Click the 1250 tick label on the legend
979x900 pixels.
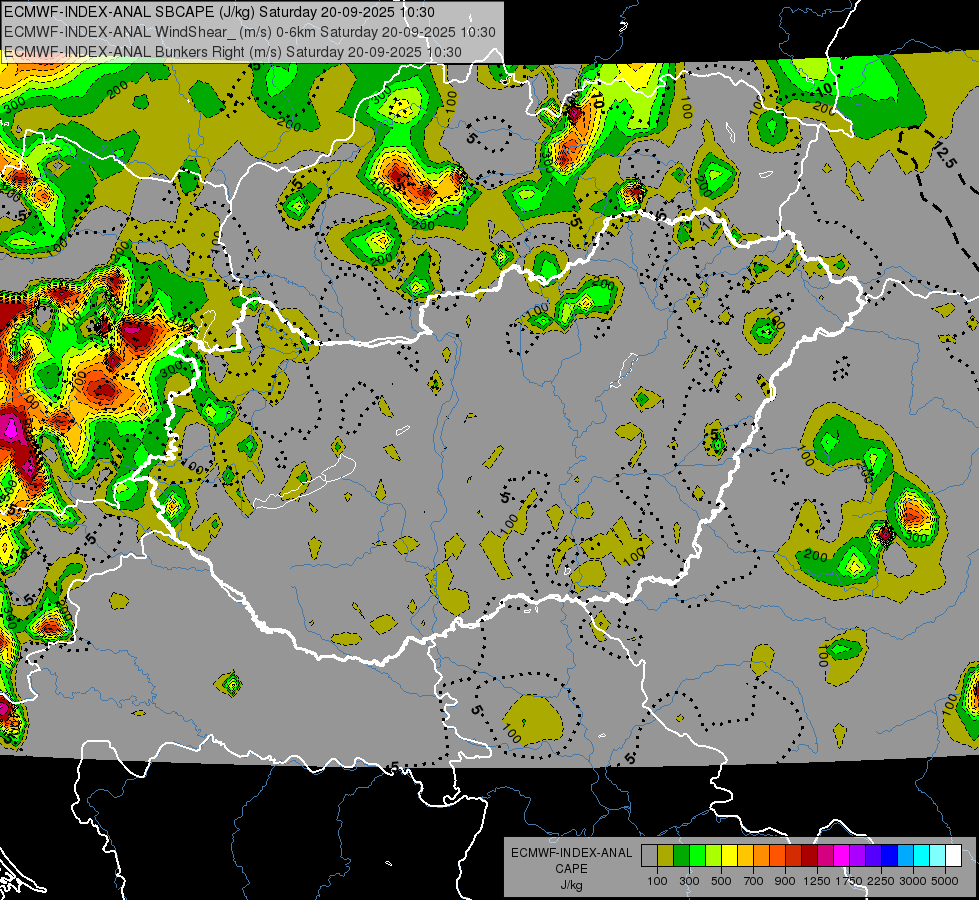coord(817,881)
